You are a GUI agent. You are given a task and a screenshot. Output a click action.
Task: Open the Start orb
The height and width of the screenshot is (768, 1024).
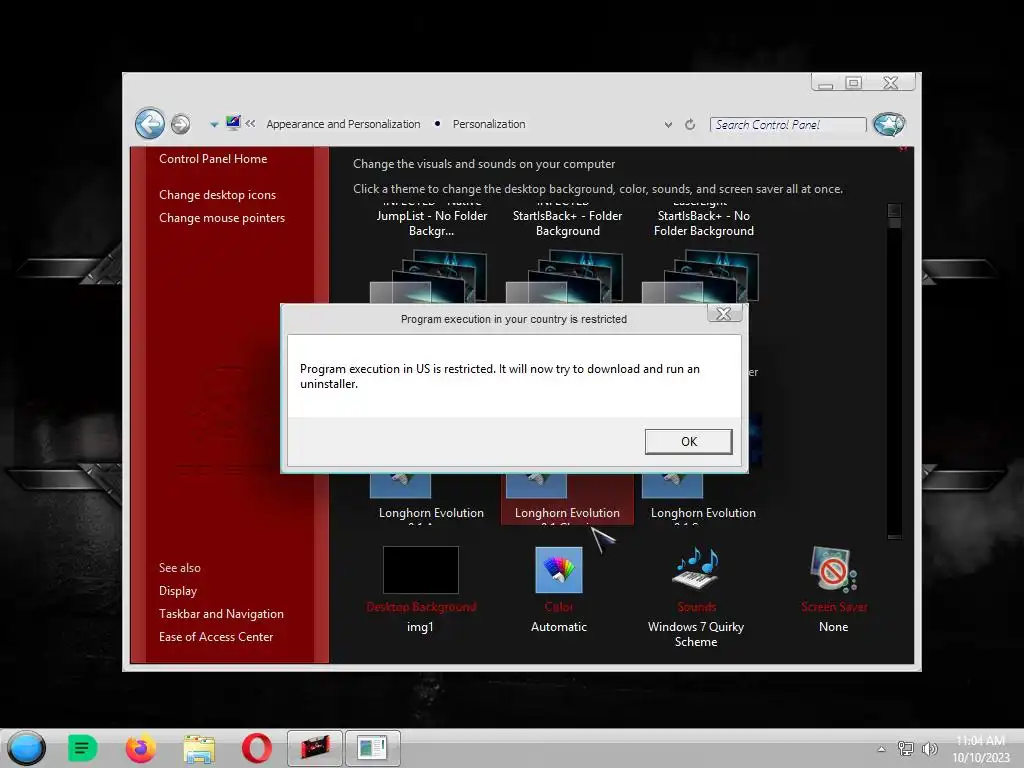click(x=26, y=748)
